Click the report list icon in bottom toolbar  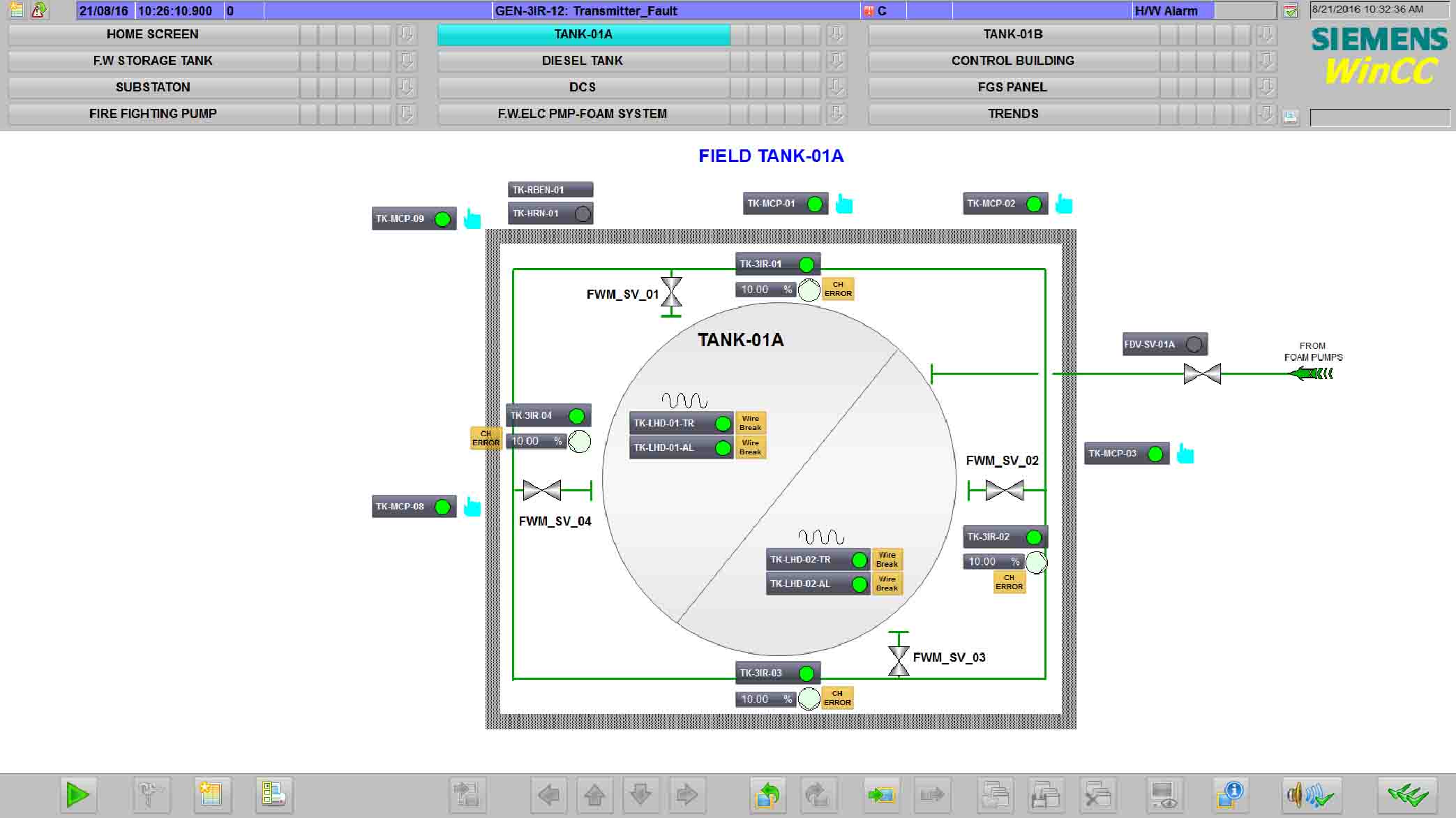coord(273,794)
